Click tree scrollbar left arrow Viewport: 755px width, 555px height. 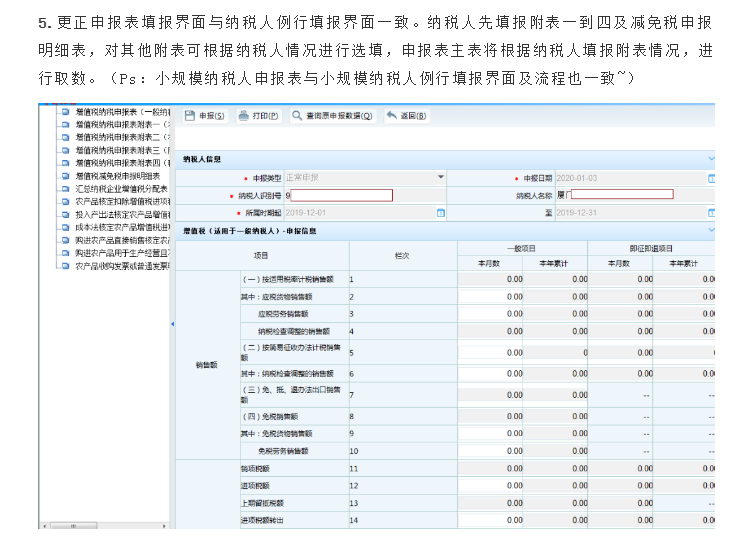coord(45,526)
